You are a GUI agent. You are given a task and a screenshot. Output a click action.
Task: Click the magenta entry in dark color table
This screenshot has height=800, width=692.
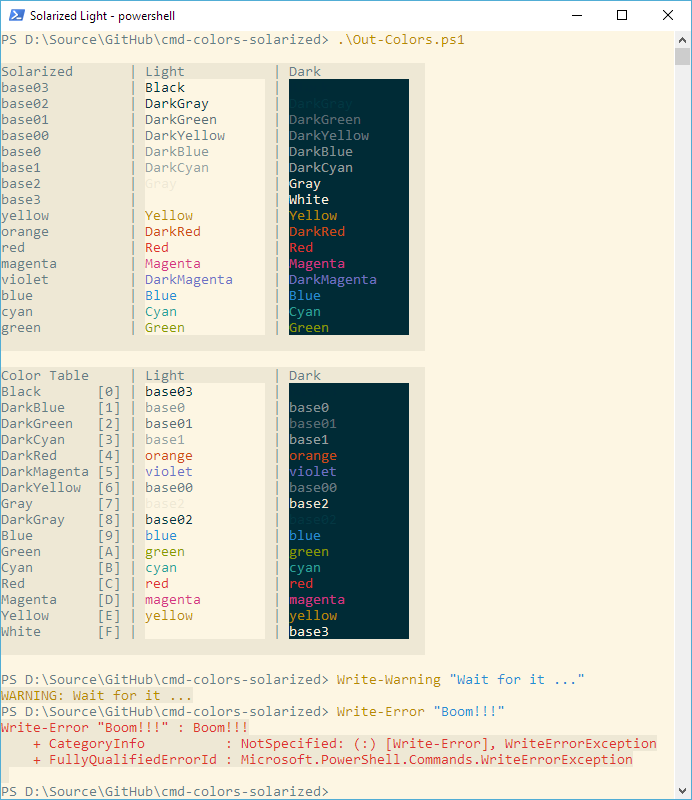[317, 599]
